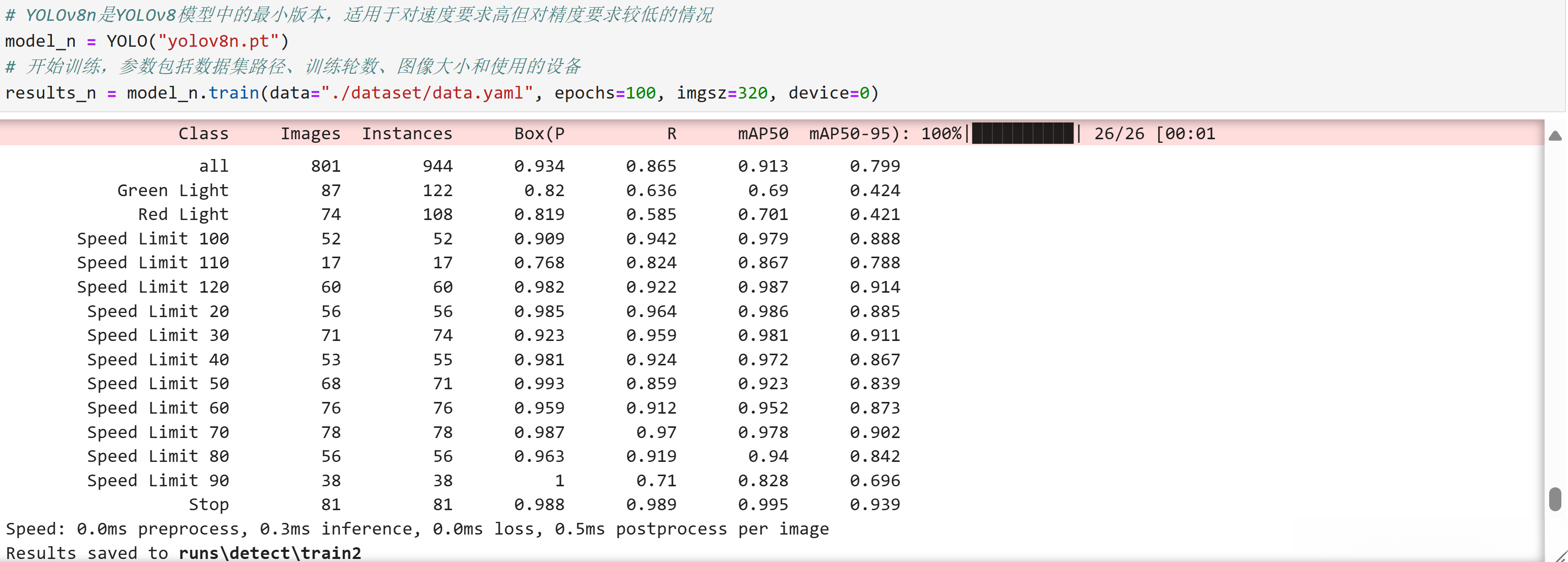Click the output scrollbar thumb
The height and width of the screenshot is (562, 1568).
1555,499
